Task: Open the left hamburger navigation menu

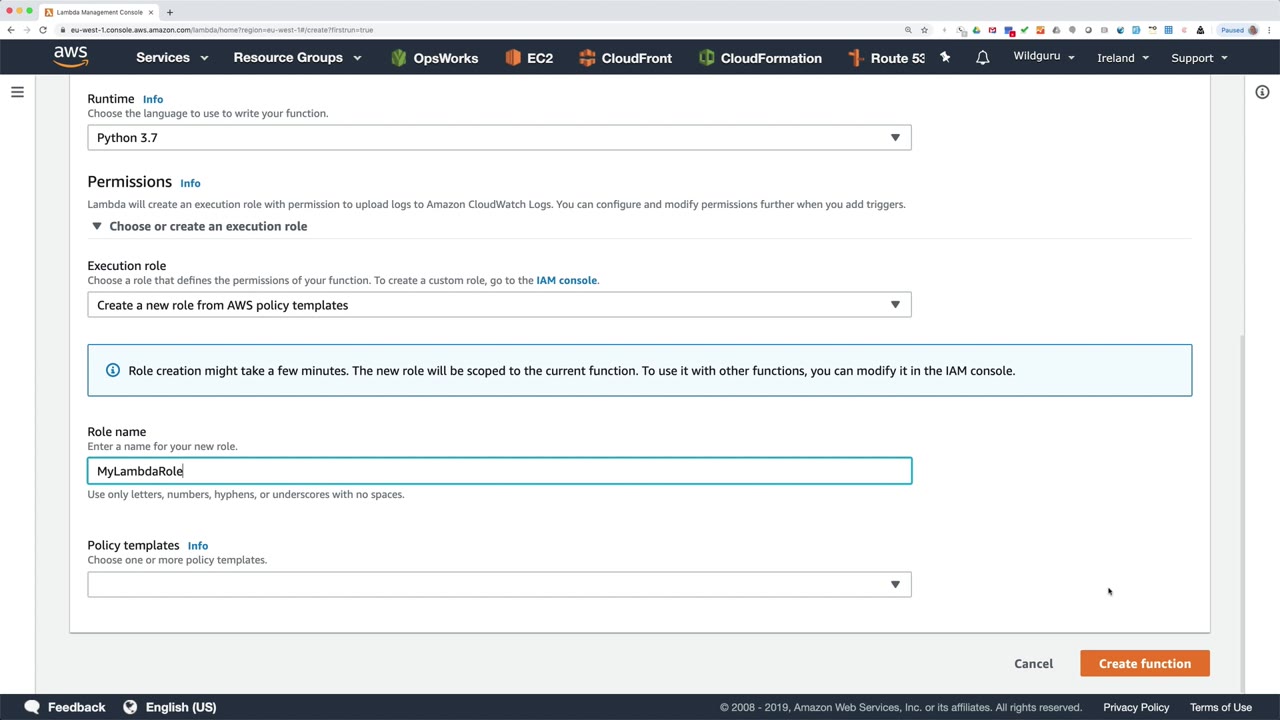Action: [x=17, y=92]
